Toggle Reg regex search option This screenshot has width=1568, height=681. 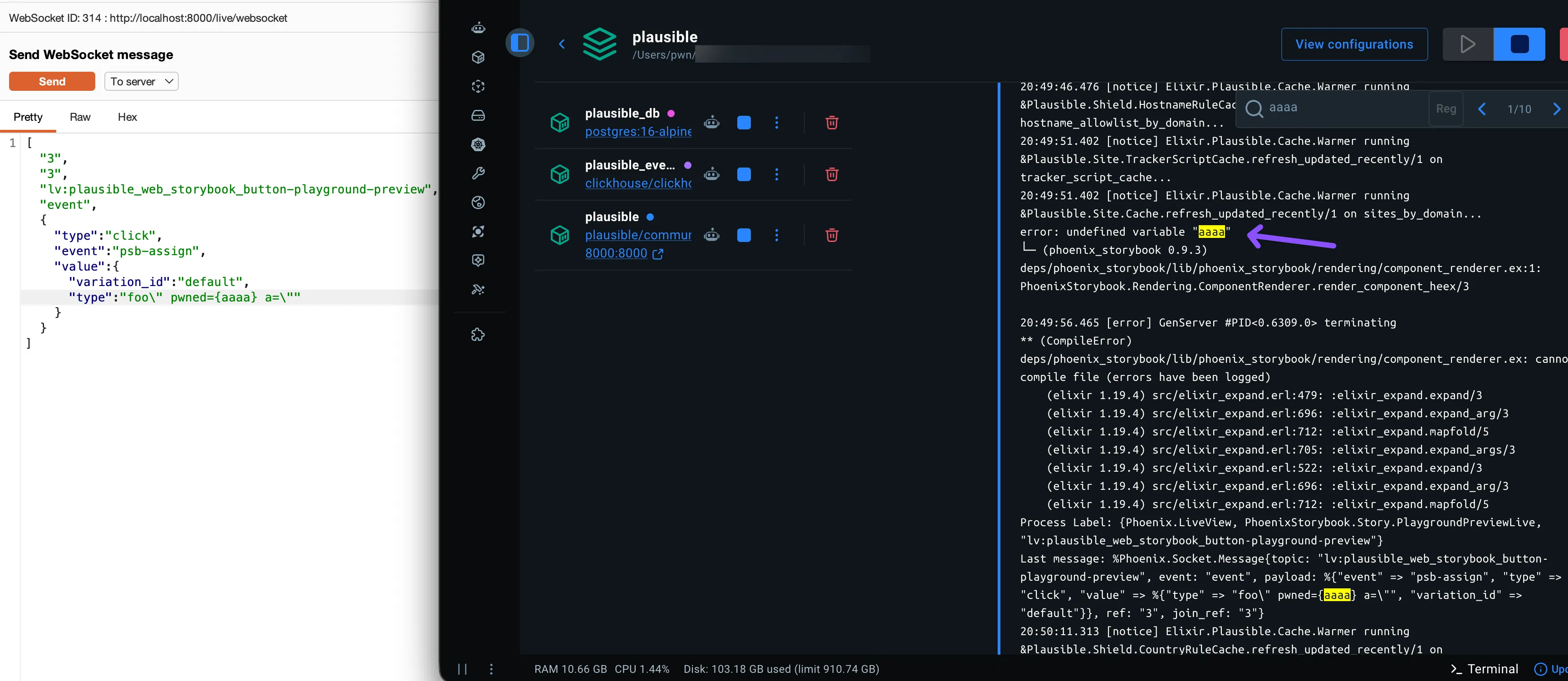[1445, 109]
